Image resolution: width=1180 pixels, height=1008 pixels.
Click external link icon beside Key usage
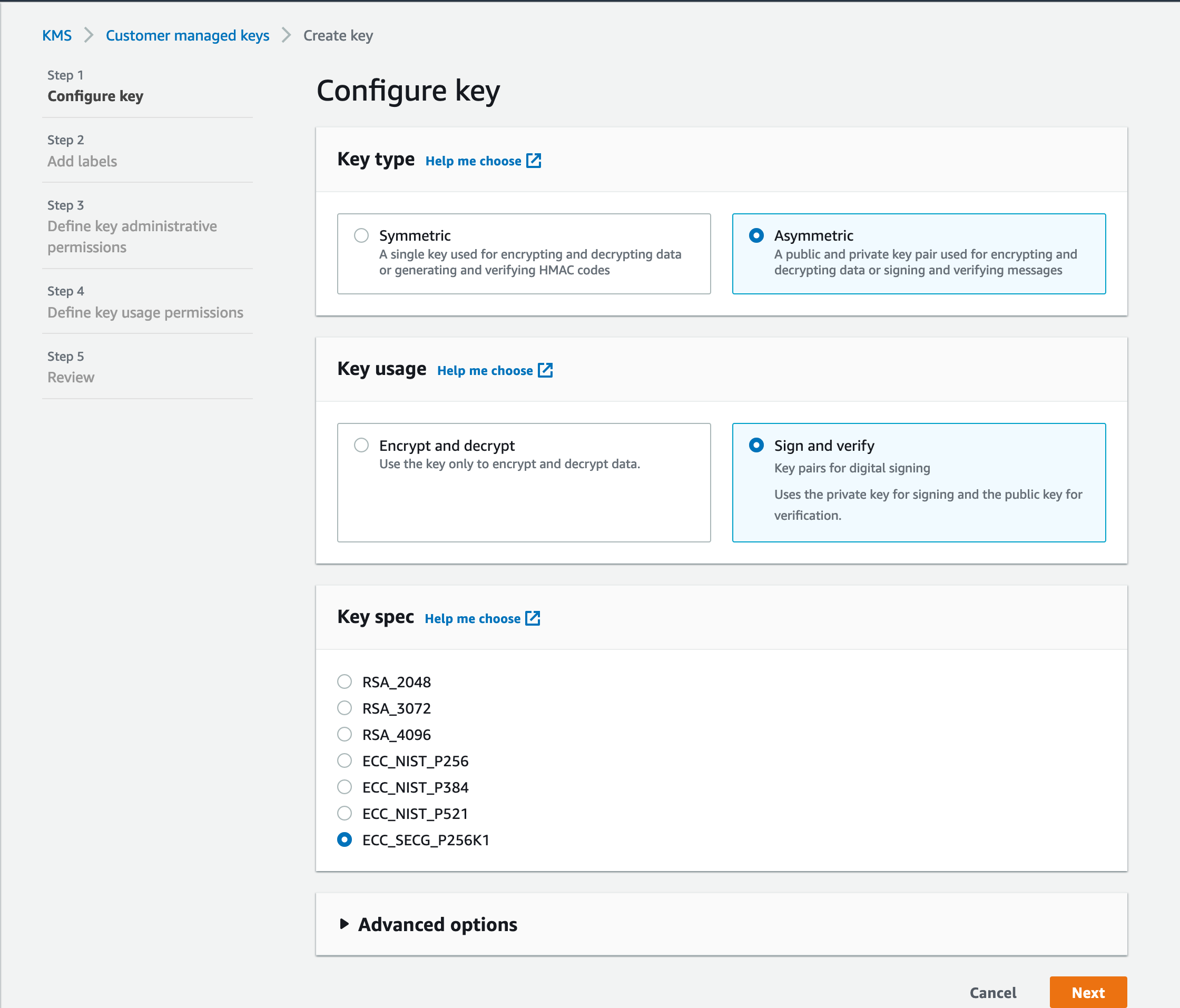tap(545, 370)
